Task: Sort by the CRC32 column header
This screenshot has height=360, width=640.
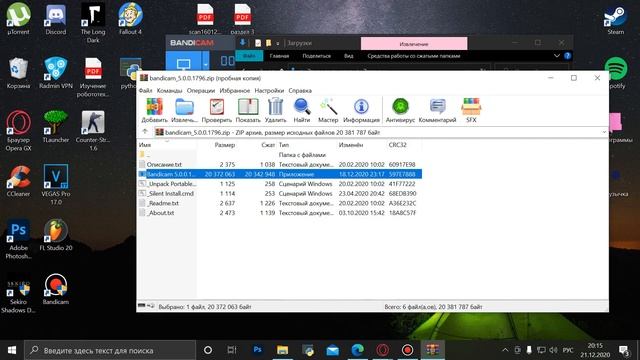Action: 398,145
